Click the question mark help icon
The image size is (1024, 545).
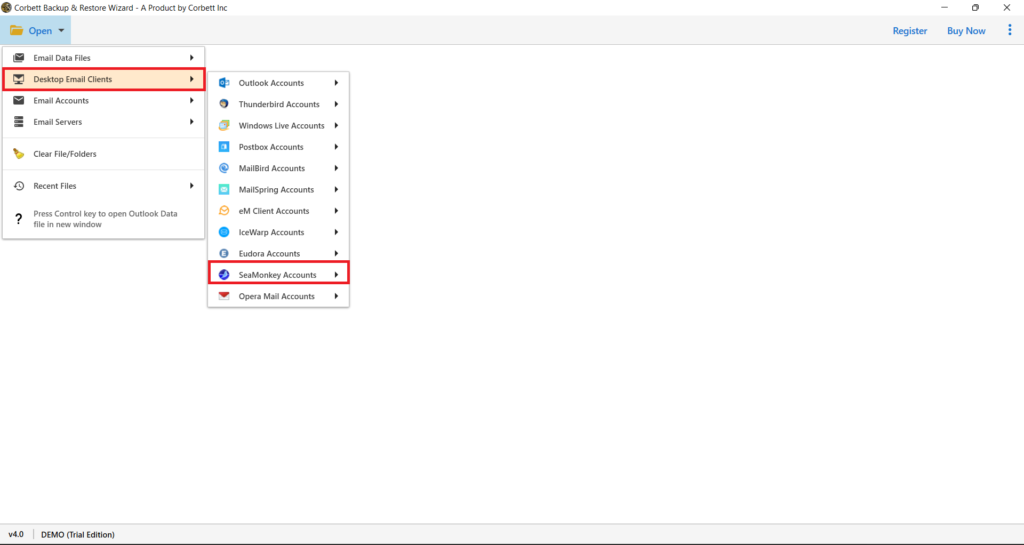point(18,219)
